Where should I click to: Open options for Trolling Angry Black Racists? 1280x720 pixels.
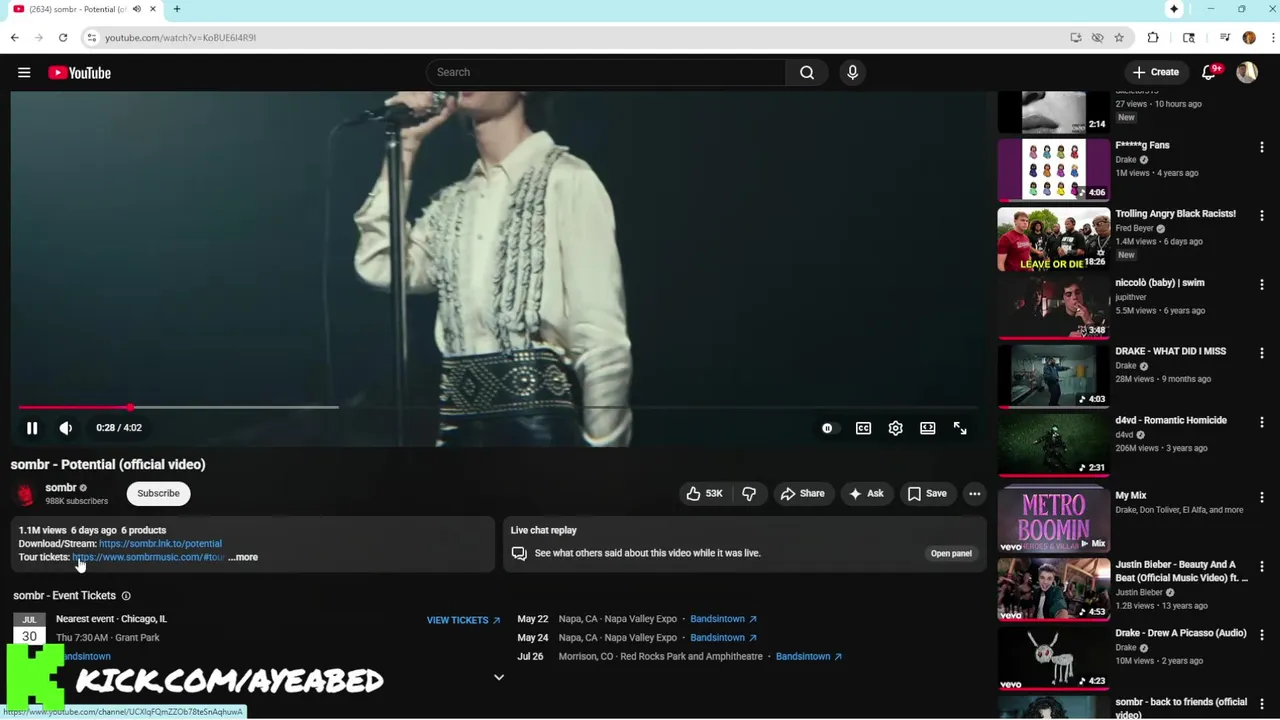pos(1261,216)
